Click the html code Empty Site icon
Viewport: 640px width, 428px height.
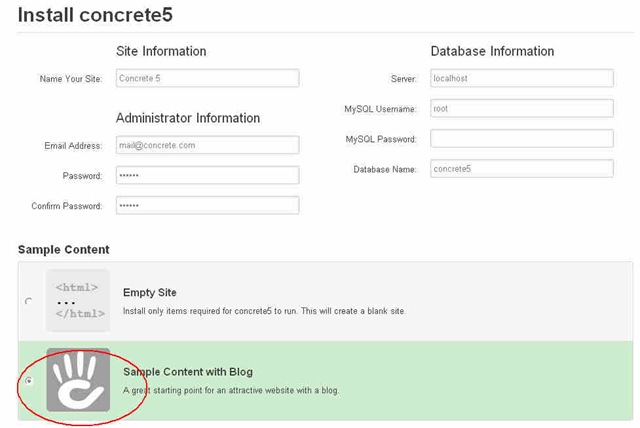[78, 300]
